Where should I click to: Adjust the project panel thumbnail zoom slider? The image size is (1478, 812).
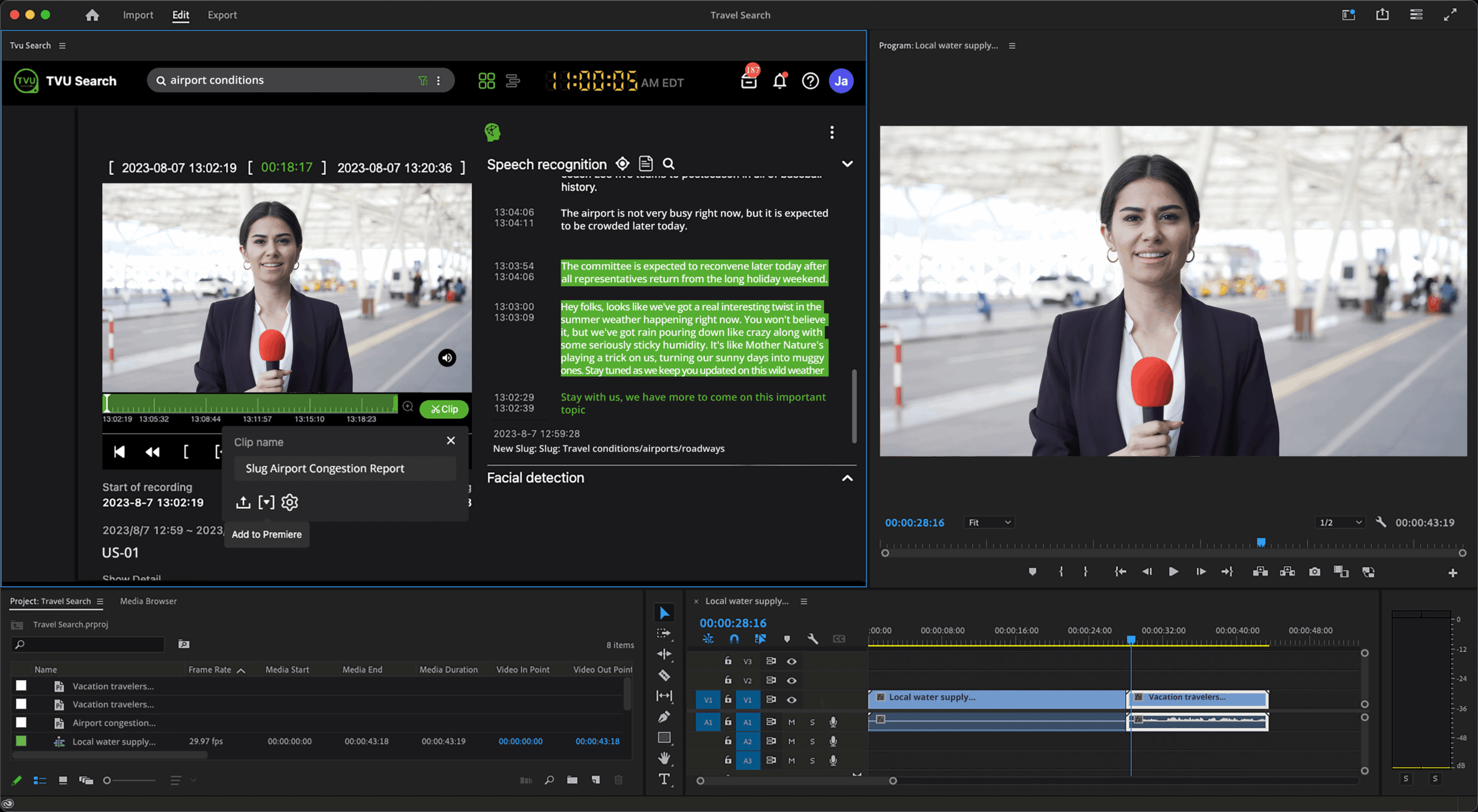(107, 780)
